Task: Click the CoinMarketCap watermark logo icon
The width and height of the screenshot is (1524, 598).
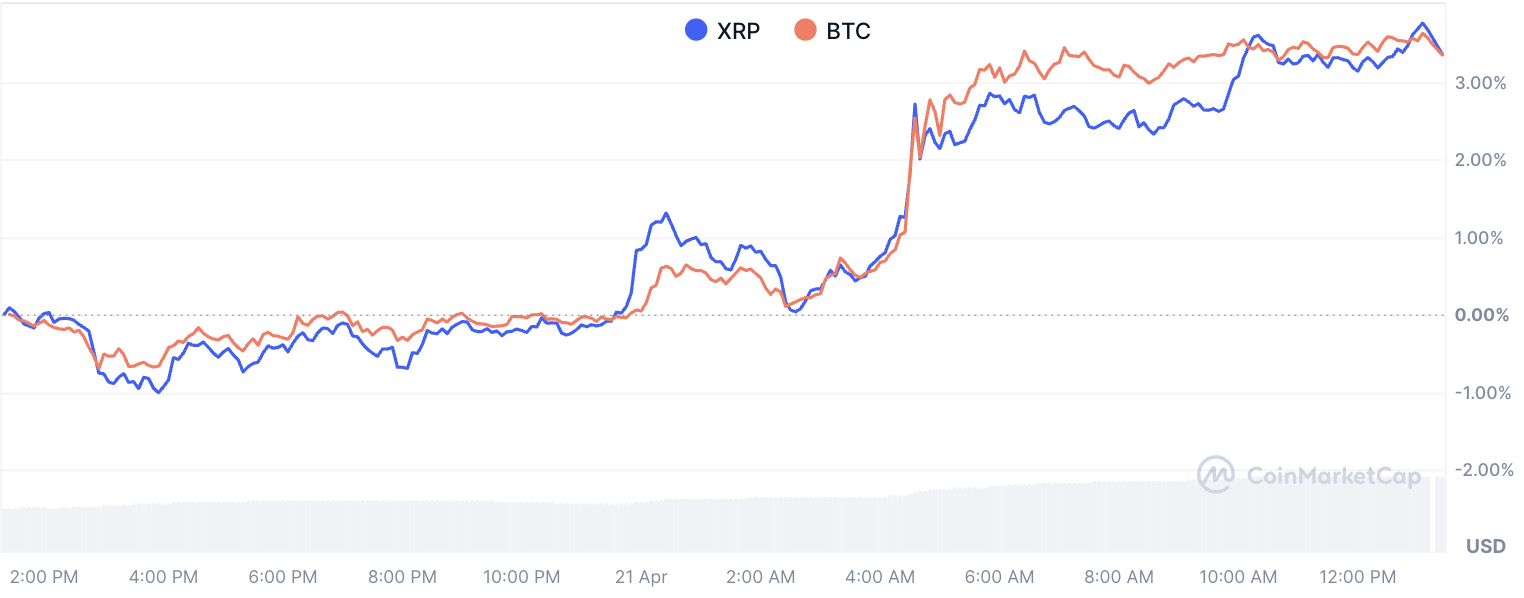Action: 1215,475
